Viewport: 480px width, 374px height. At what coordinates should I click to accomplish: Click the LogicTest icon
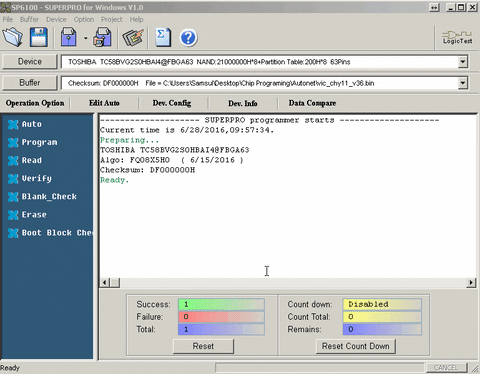coord(457,37)
